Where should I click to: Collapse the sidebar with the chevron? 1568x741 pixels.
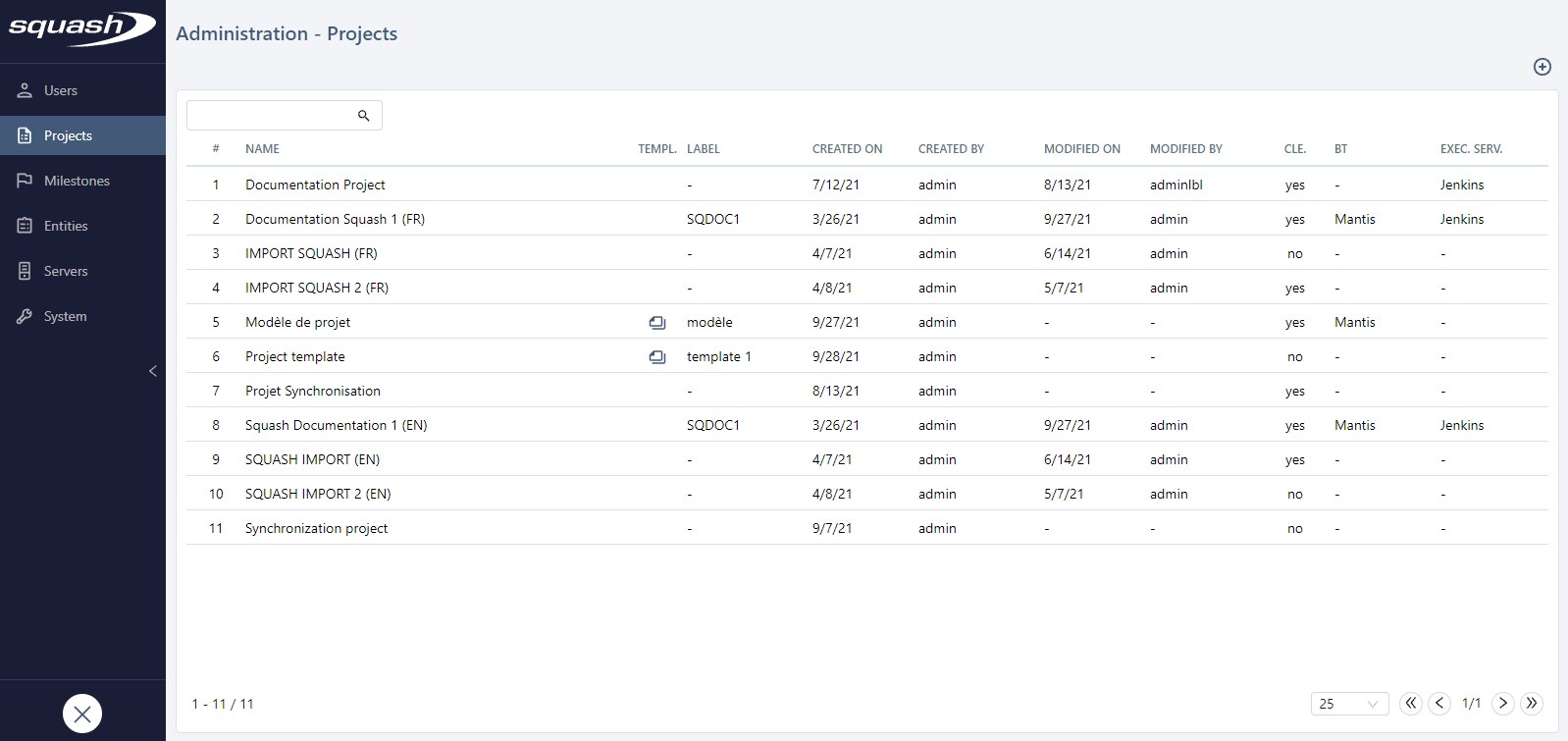click(152, 371)
